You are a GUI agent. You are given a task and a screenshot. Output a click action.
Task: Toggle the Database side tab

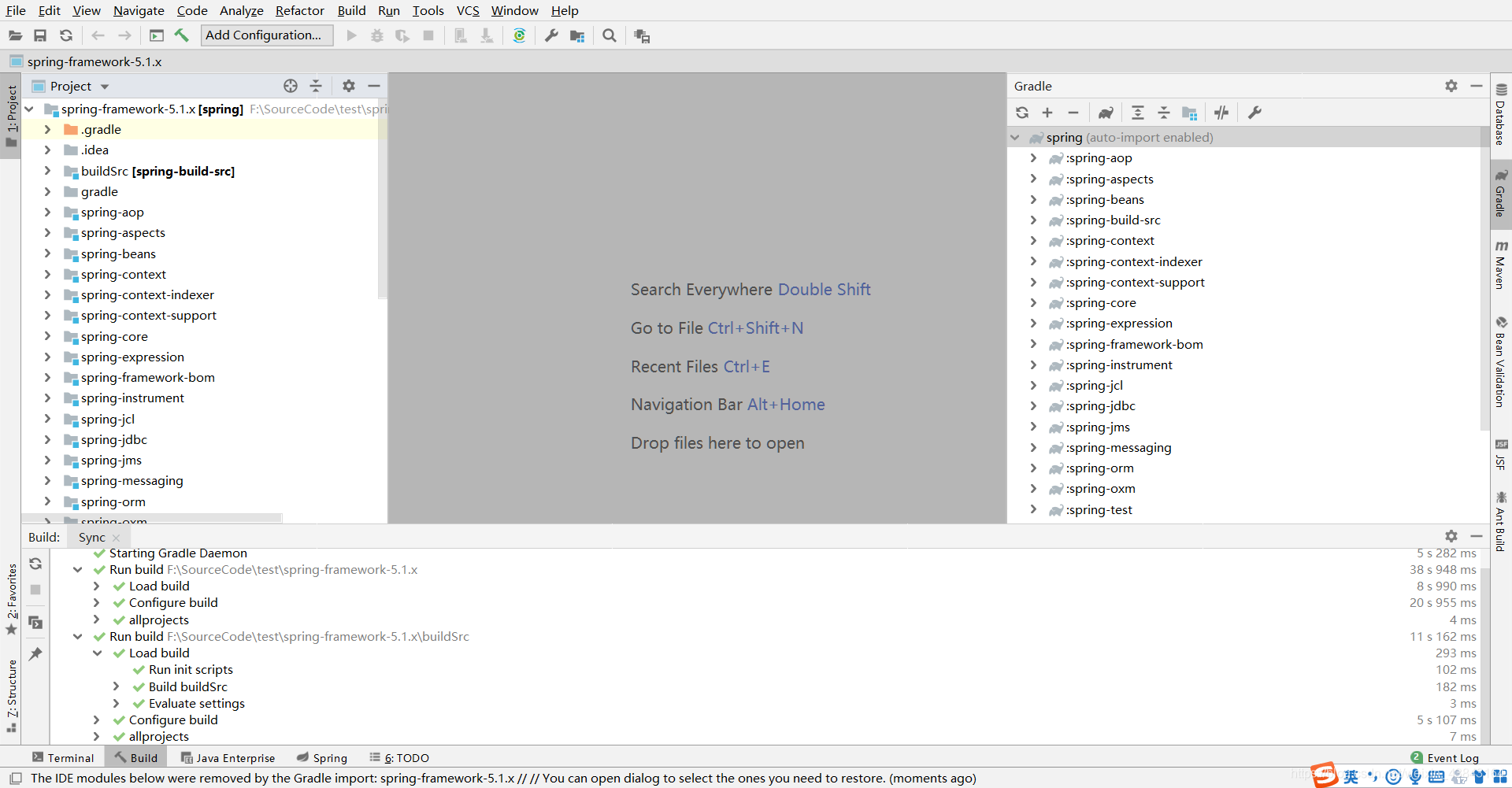pyautogui.click(x=1501, y=114)
